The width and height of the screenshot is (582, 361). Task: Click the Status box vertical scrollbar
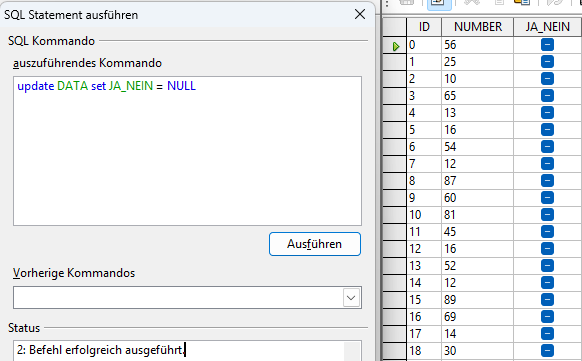(x=352, y=351)
